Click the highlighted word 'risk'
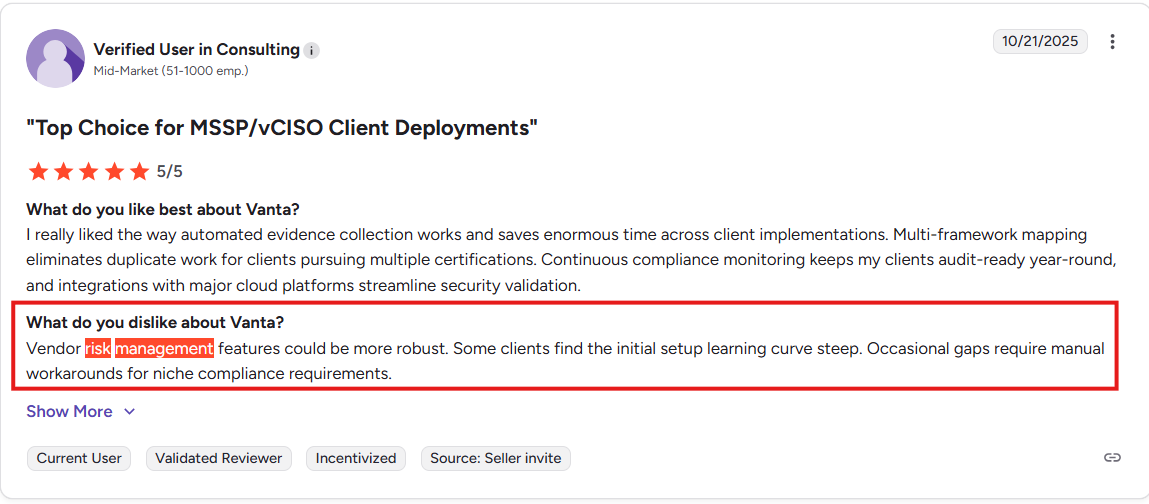1149x504 pixels. (x=98, y=349)
